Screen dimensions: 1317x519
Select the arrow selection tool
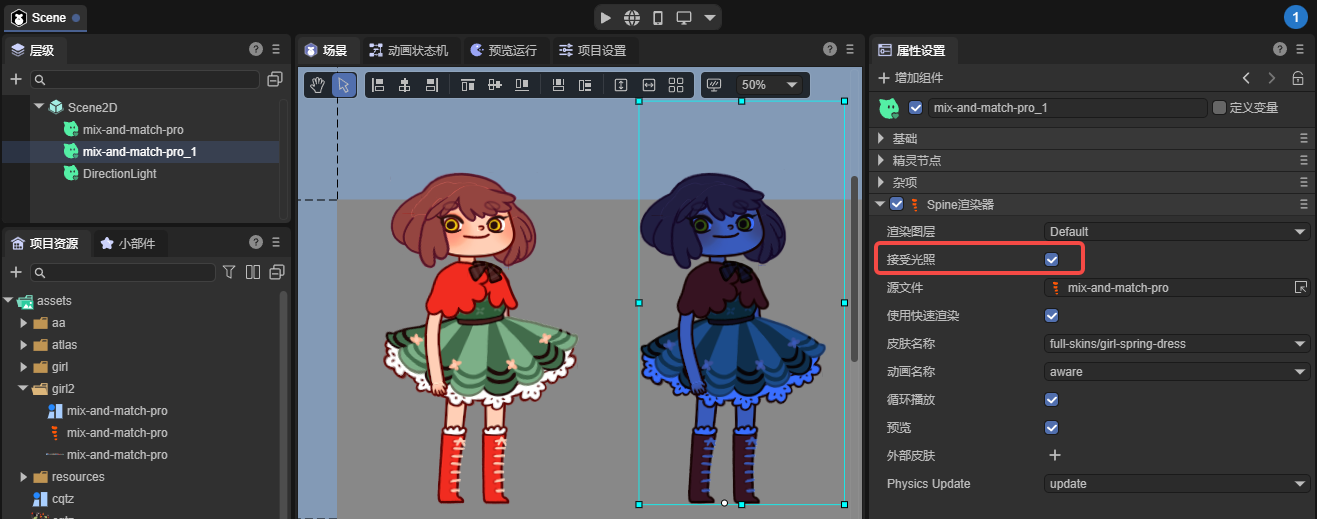point(343,85)
